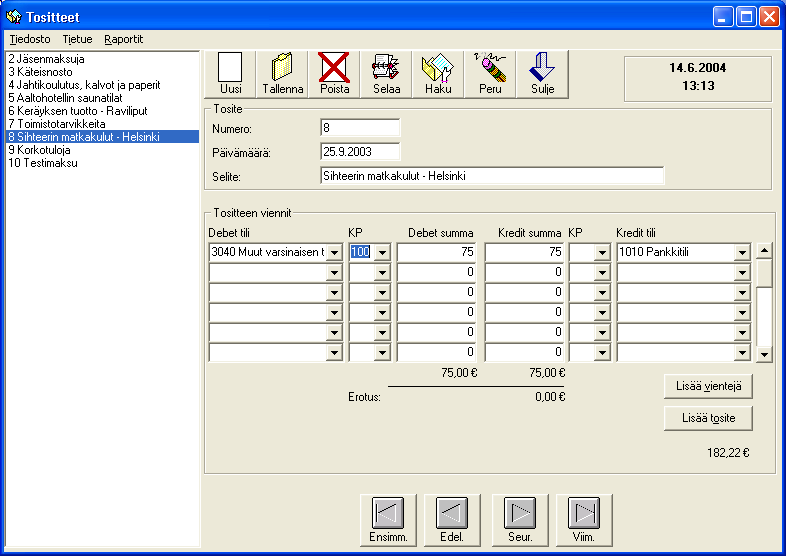Expand Debet tili dropdown showing 3040 Muut varsinaisen
The image size is (786, 556).
(x=334, y=252)
